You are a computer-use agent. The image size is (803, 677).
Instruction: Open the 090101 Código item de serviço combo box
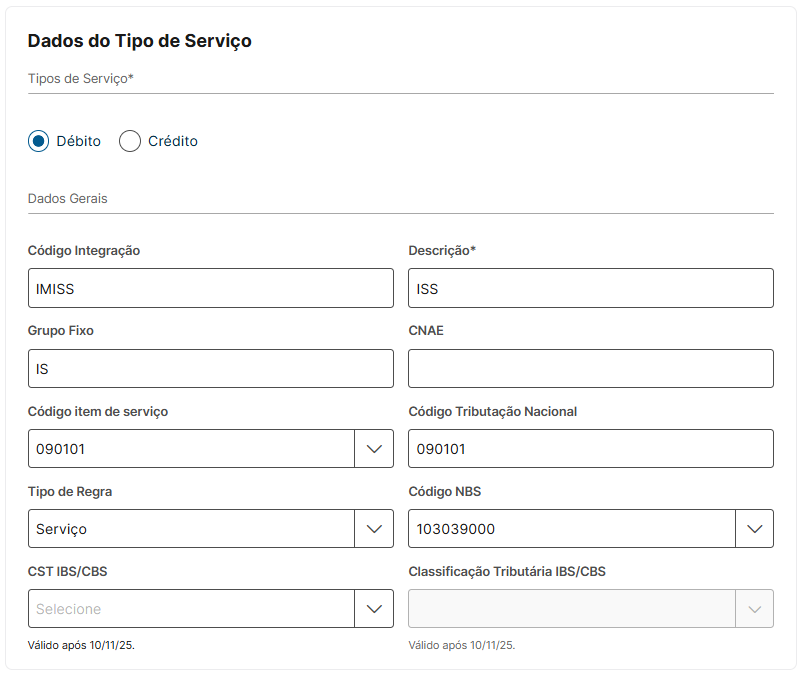coord(192,449)
